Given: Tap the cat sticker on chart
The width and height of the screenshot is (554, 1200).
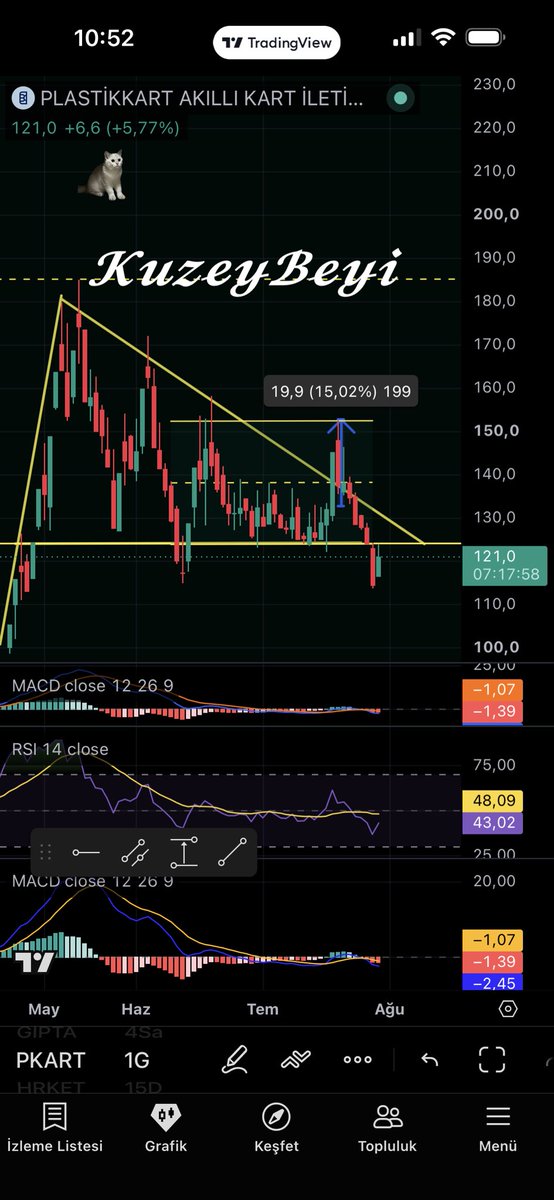Looking at the screenshot, I should coord(103,174).
